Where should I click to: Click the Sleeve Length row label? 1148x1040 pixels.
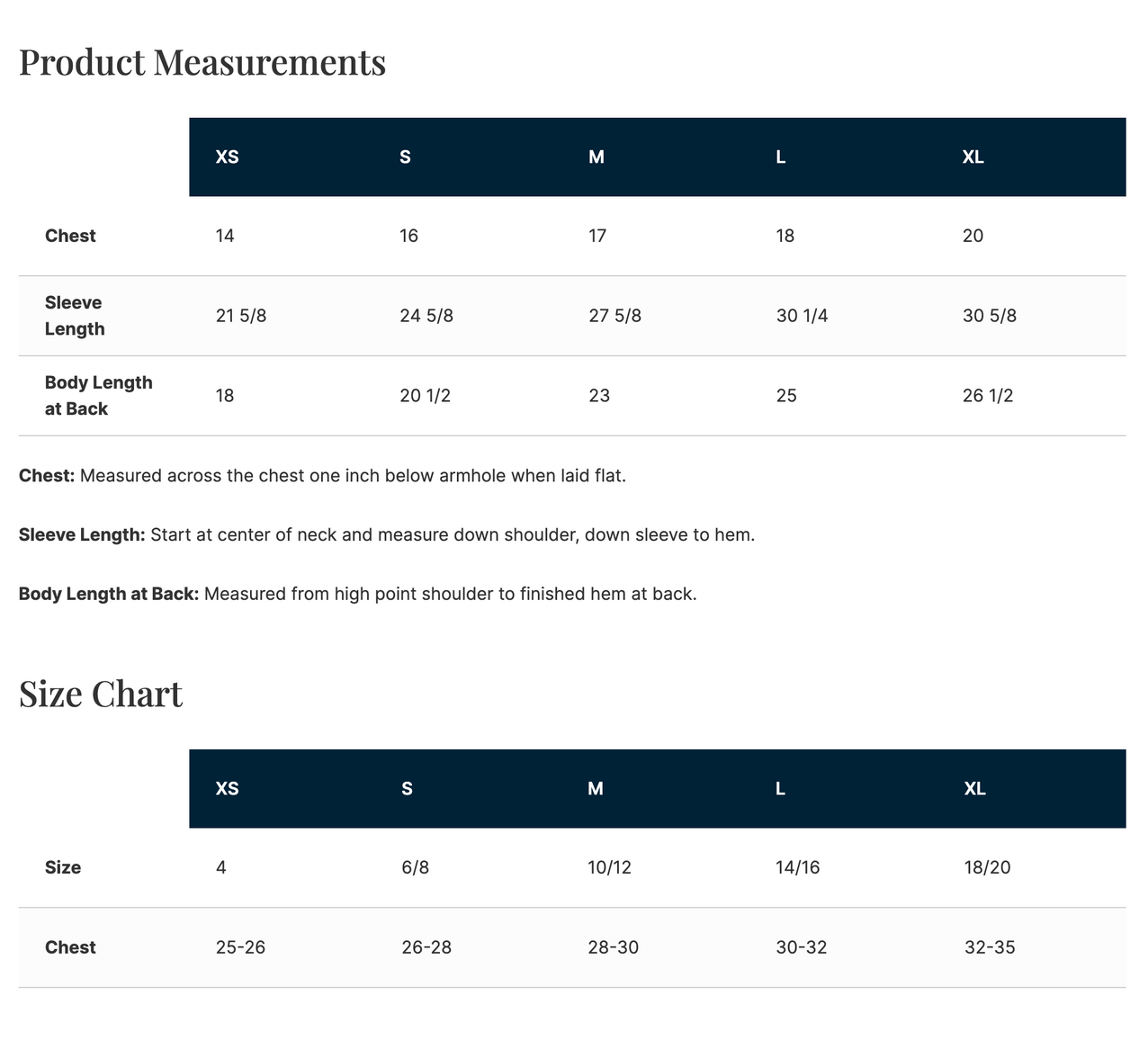pos(75,316)
